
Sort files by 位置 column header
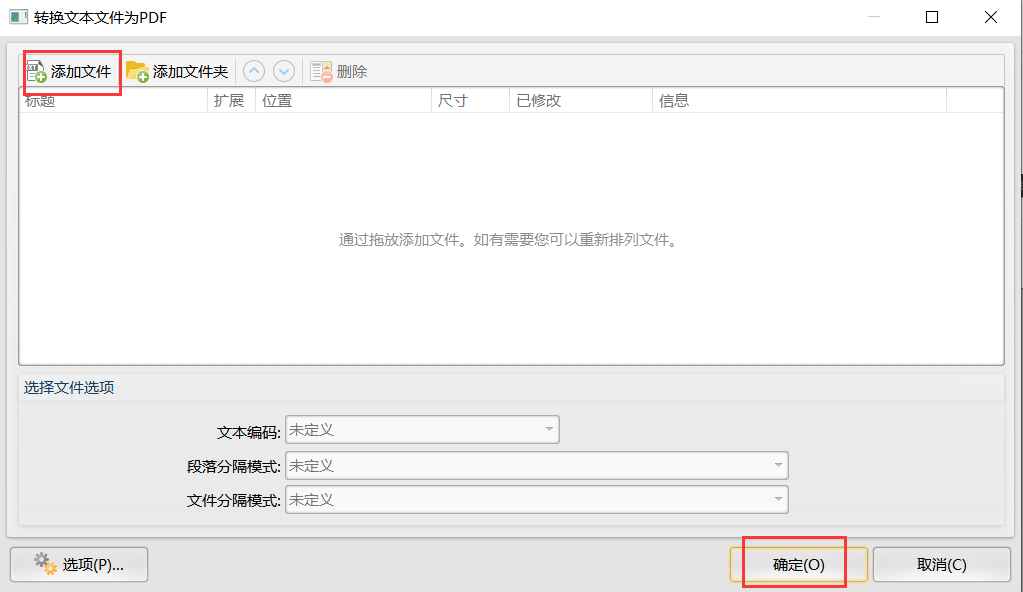(x=343, y=101)
